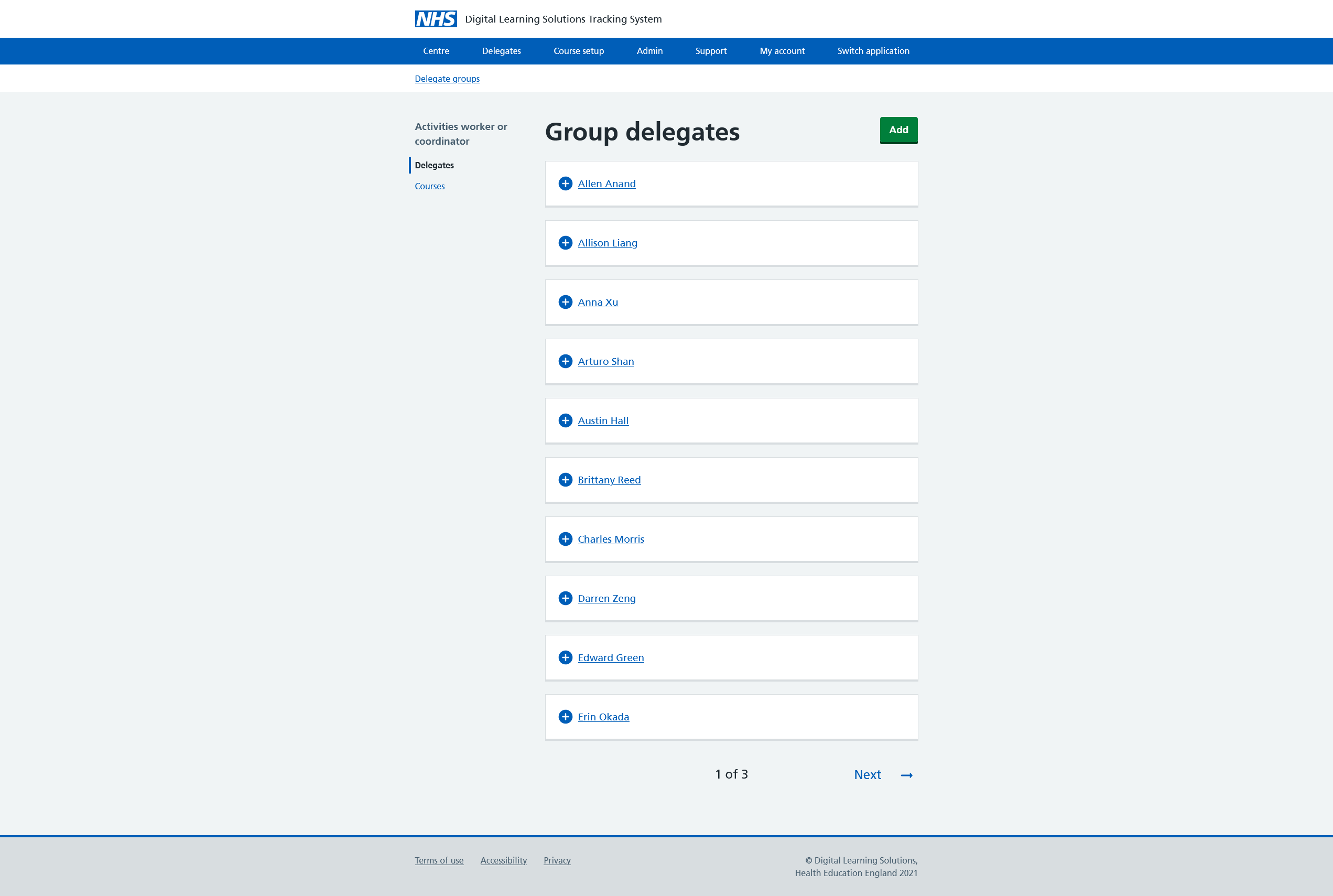Image resolution: width=1333 pixels, height=896 pixels.
Task: Click plus icon next to Austin Hall
Action: pos(565,420)
